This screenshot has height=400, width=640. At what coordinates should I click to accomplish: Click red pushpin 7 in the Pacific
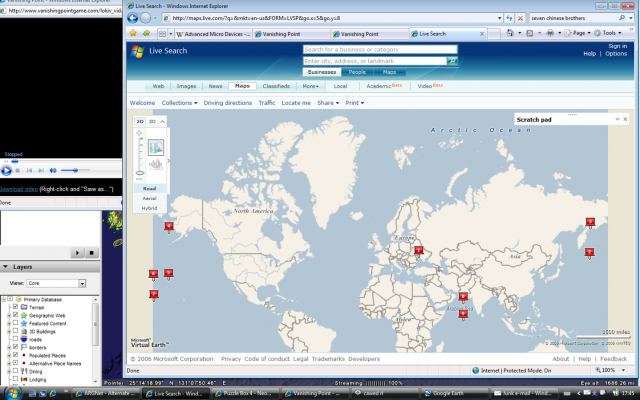pos(153,295)
